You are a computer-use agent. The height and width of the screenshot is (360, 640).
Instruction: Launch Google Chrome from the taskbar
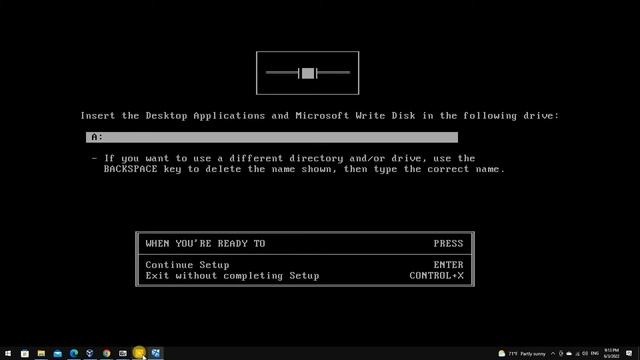107,353
